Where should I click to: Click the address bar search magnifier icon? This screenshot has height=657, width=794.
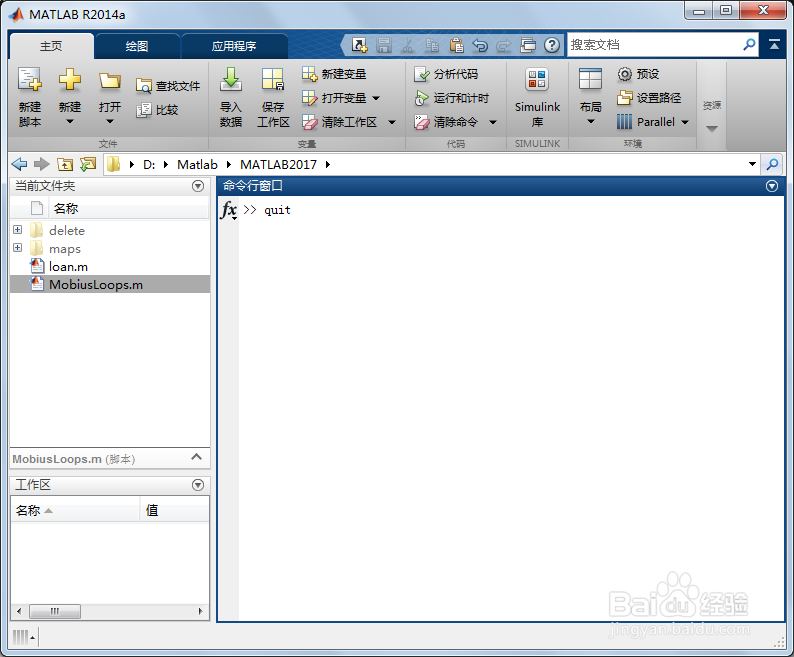773,164
